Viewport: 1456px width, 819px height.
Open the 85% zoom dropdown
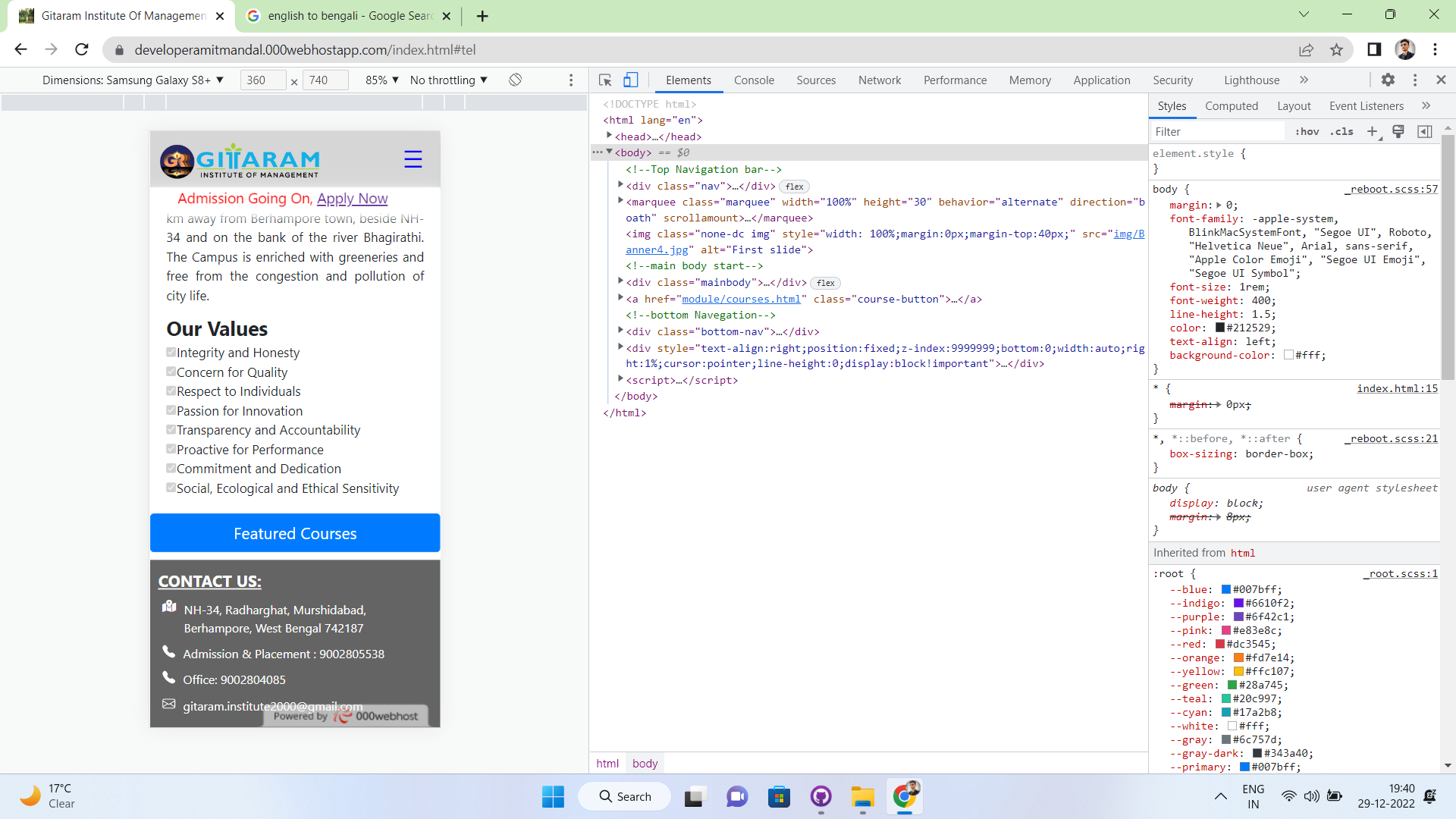click(382, 80)
